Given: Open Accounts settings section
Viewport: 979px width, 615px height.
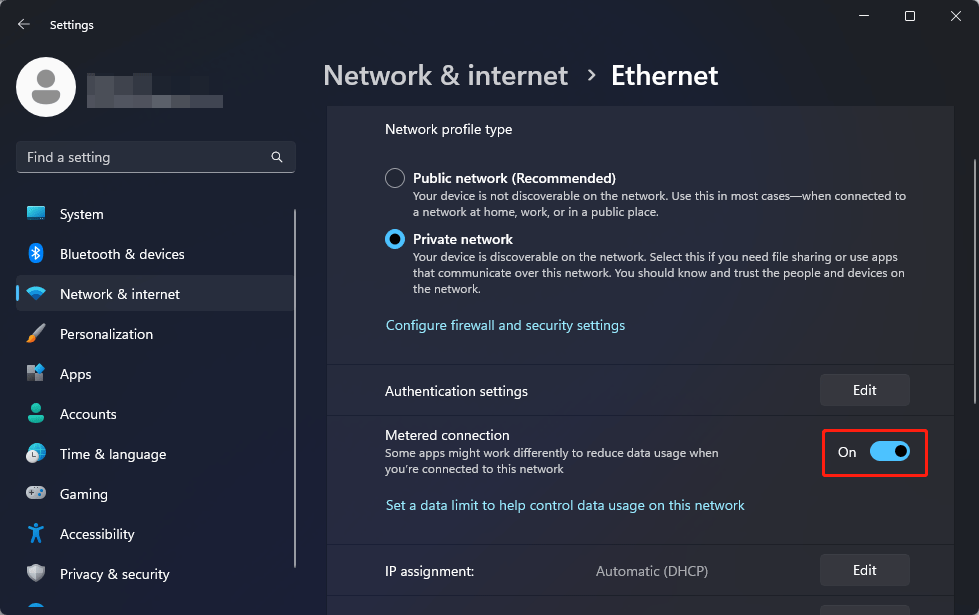Looking at the screenshot, I should pos(88,414).
